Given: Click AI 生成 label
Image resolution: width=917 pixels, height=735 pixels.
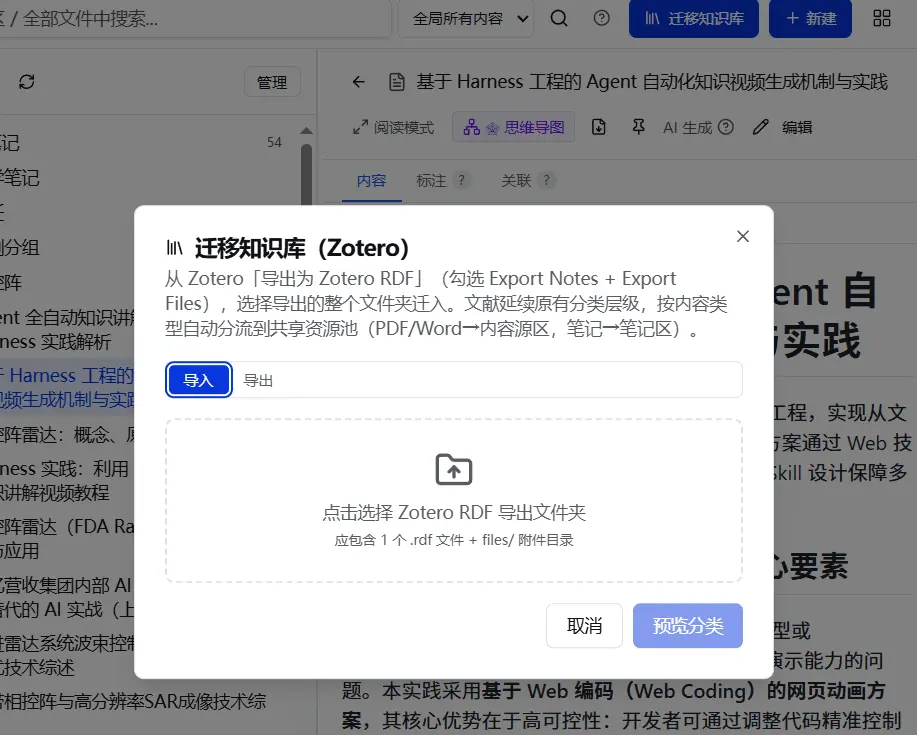Looking at the screenshot, I should pyautogui.click(x=687, y=127).
